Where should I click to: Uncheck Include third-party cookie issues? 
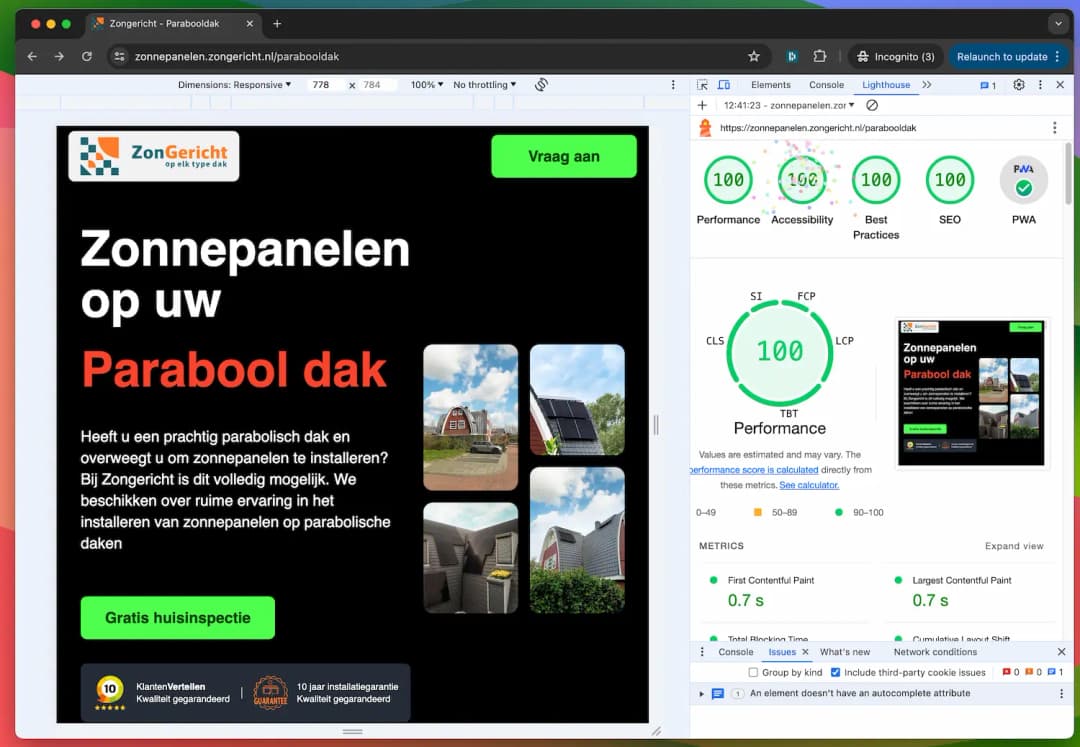tap(836, 673)
